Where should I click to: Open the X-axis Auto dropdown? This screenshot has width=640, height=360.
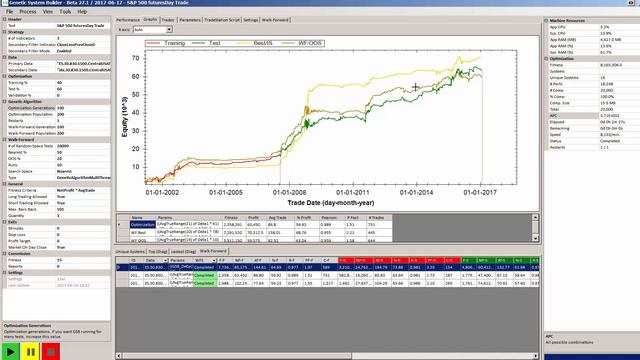pos(169,29)
